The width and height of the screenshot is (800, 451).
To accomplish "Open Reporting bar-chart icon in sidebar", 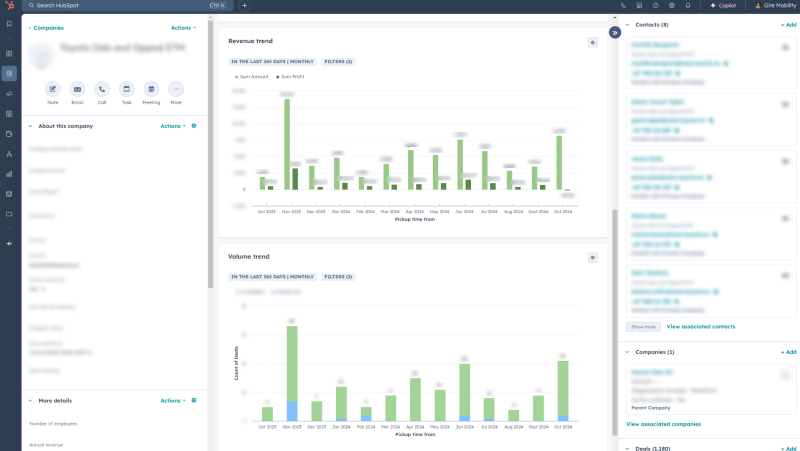I will coord(9,174).
